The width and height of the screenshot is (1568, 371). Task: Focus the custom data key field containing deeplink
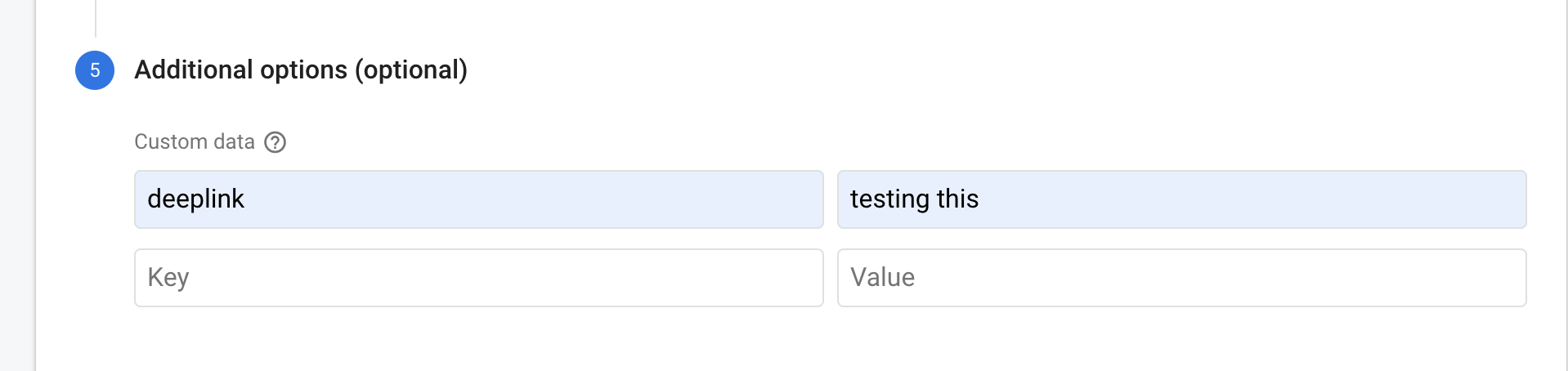479,199
